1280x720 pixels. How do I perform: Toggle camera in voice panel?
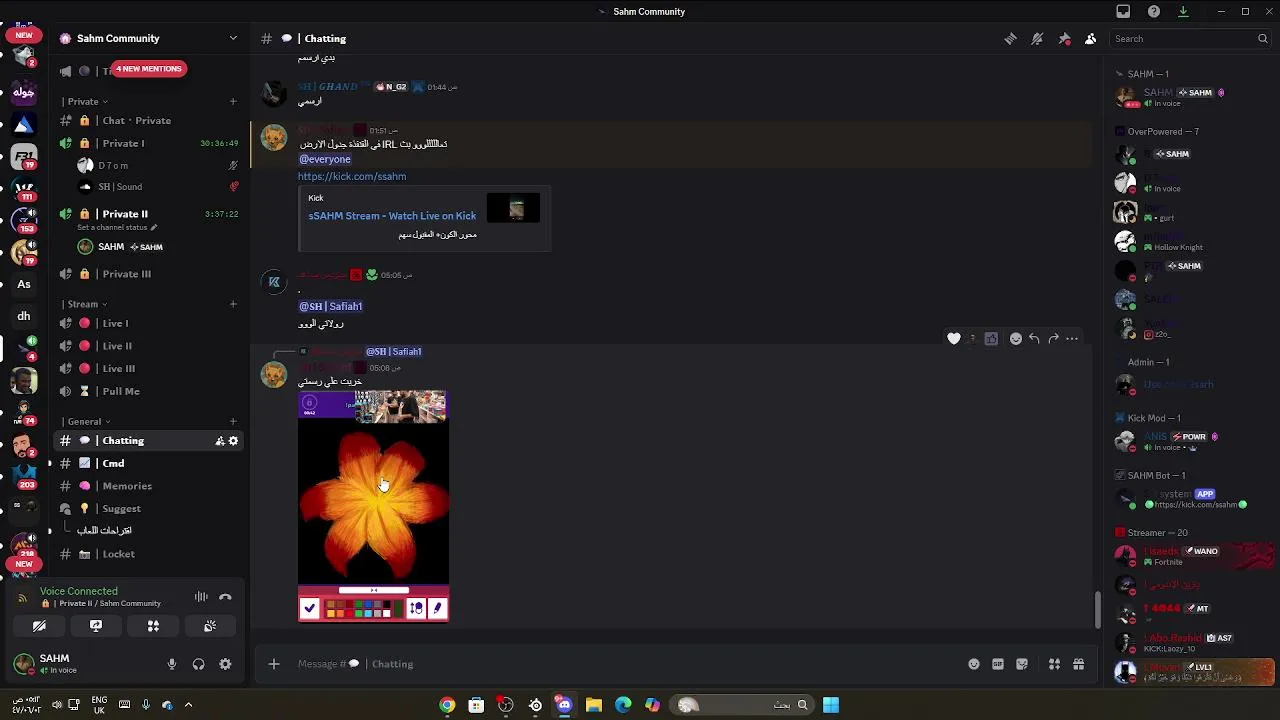39,626
